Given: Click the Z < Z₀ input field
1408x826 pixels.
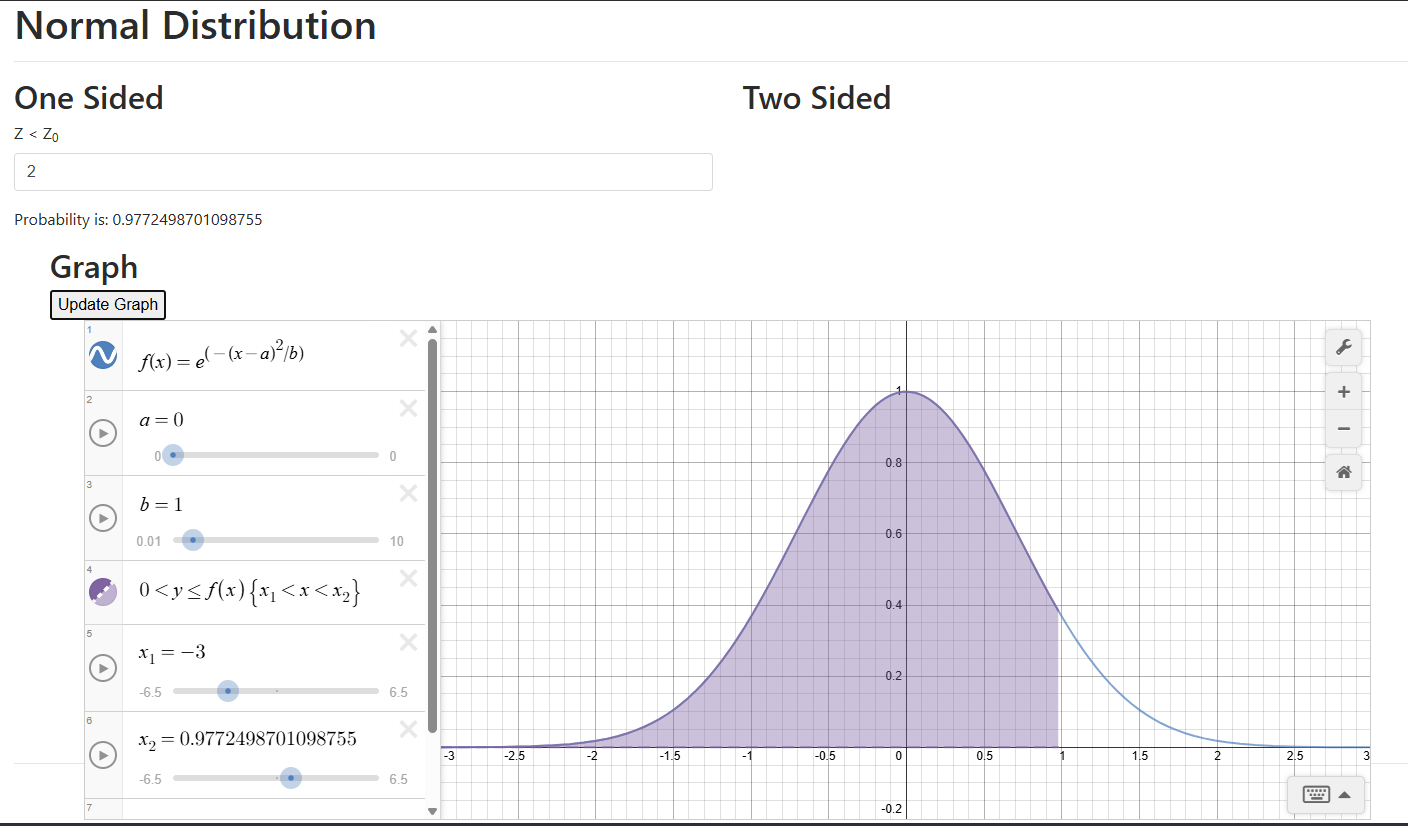Looking at the screenshot, I should click(x=363, y=171).
